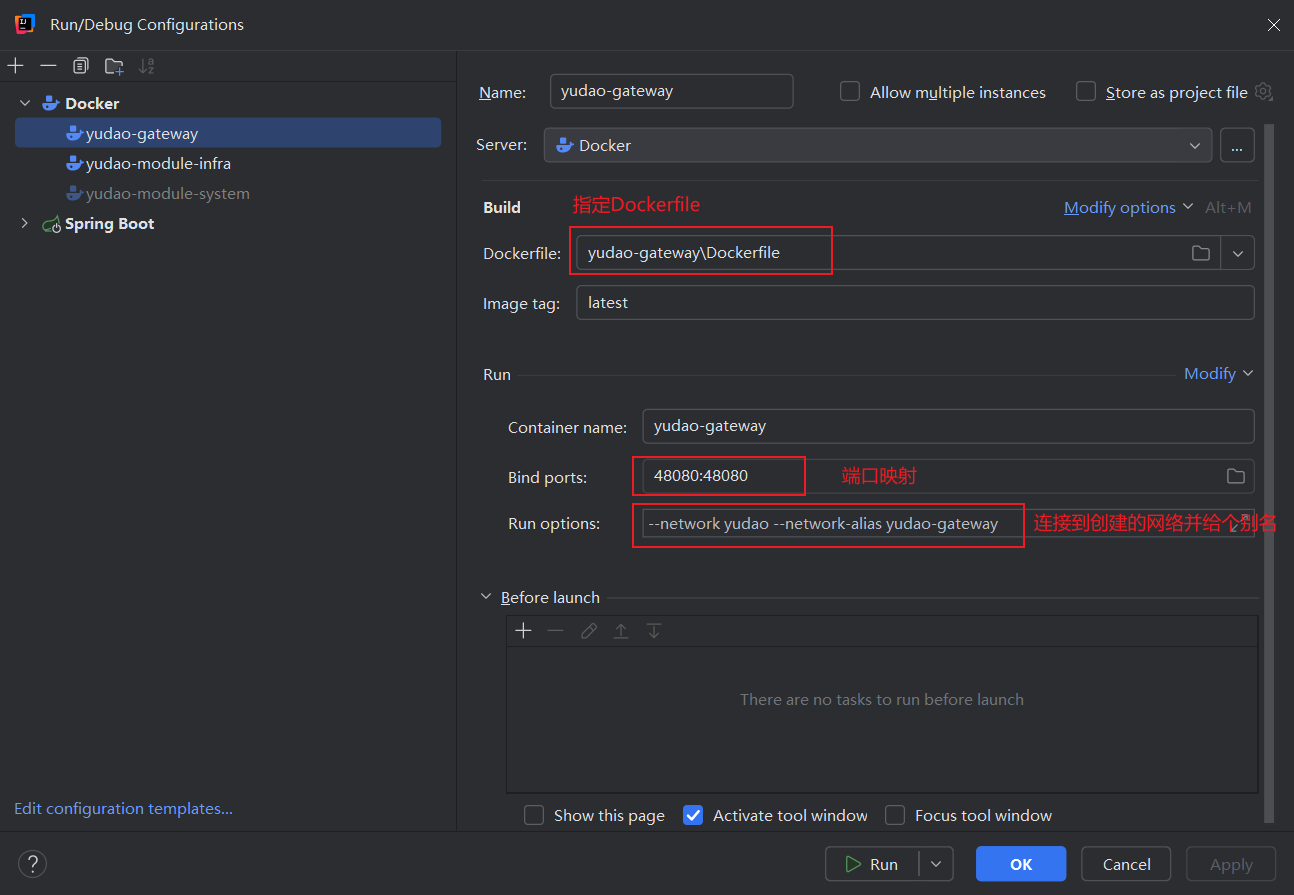Open Docker server settings ellipsis button
Viewport: 1294px width, 895px height.
(x=1237, y=145)
